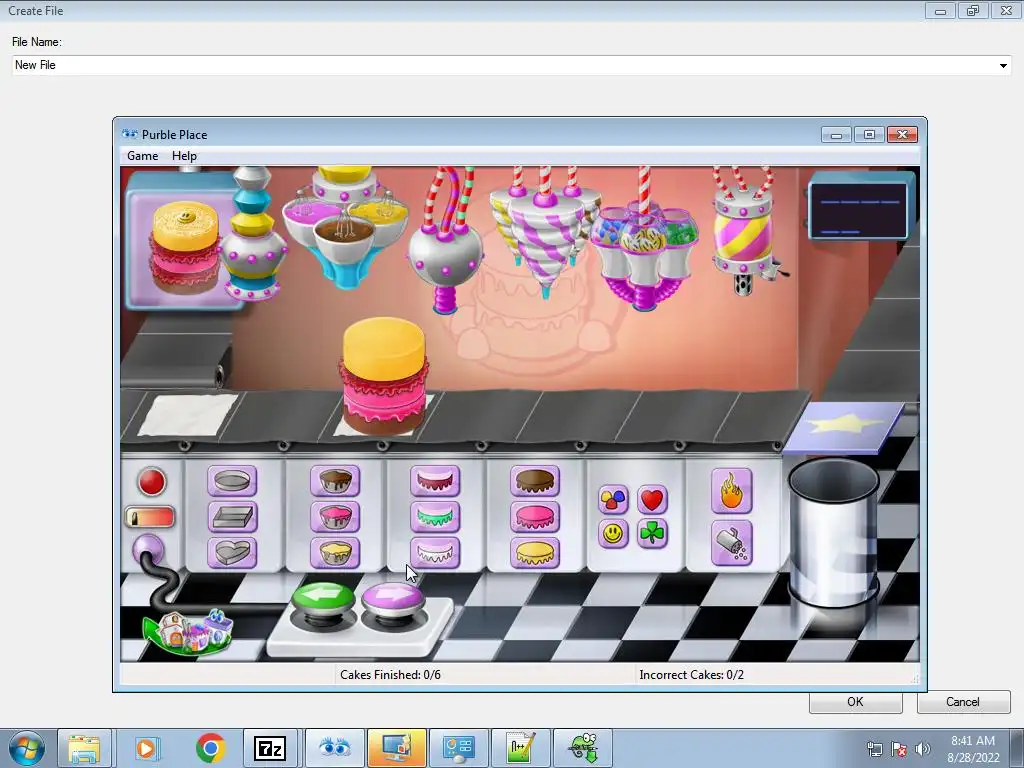Viewport: 1024px width, 768px height.
Task: Click the star shipping box
Action: (843, 428)
